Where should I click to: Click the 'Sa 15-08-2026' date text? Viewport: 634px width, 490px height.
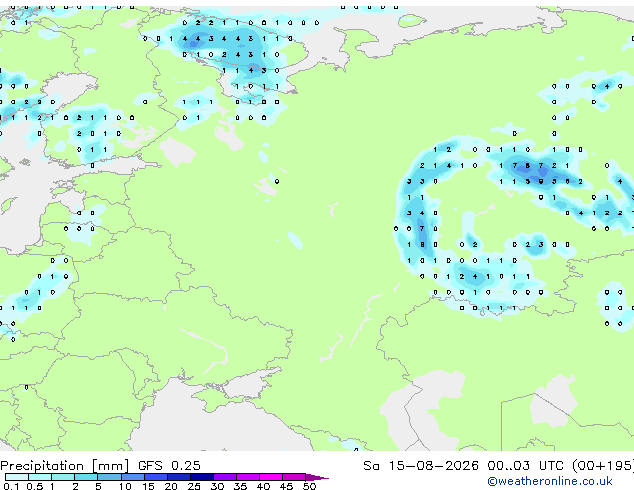pos(421,466)
